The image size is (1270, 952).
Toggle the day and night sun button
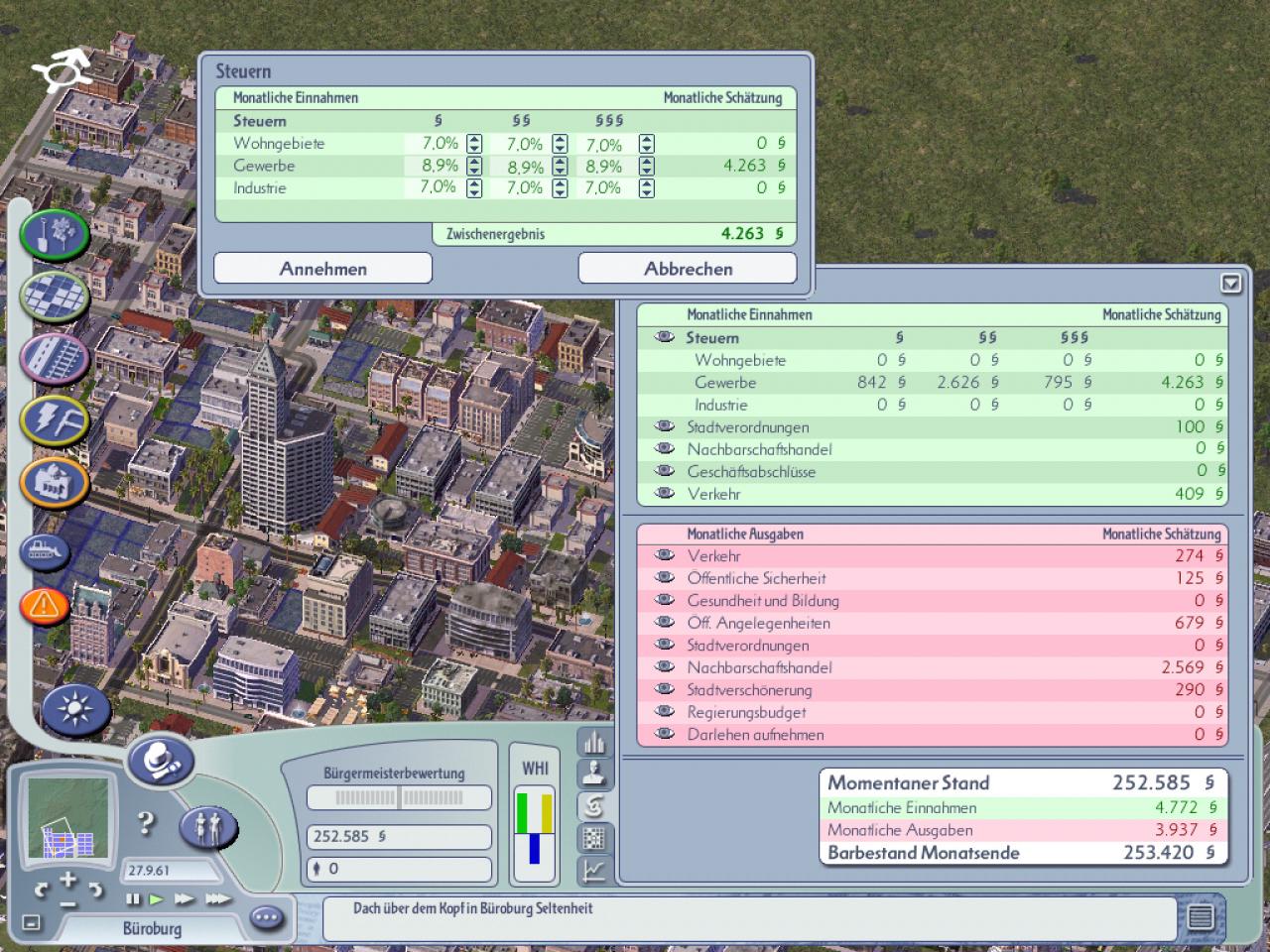[x=75, y=709]
